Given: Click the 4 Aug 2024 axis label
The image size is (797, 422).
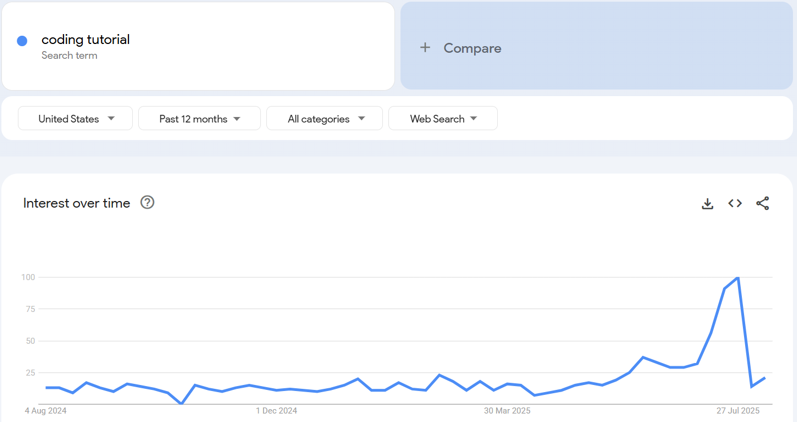Looking at the screenshot, I should point(46,410).
